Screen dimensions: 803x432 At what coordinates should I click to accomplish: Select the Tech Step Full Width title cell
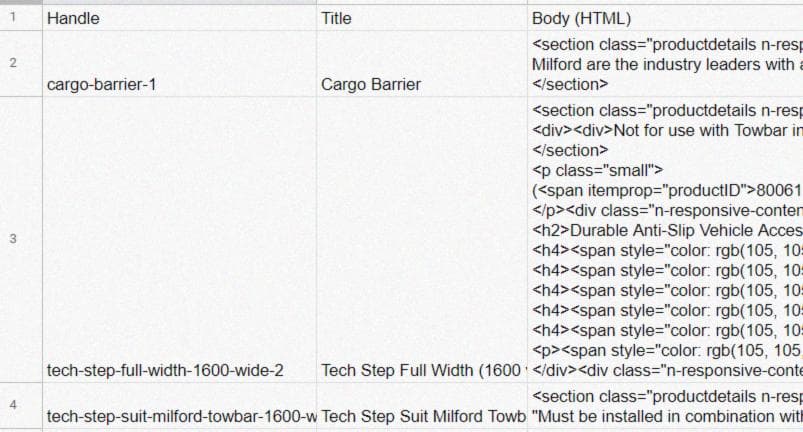click(420, 370)
